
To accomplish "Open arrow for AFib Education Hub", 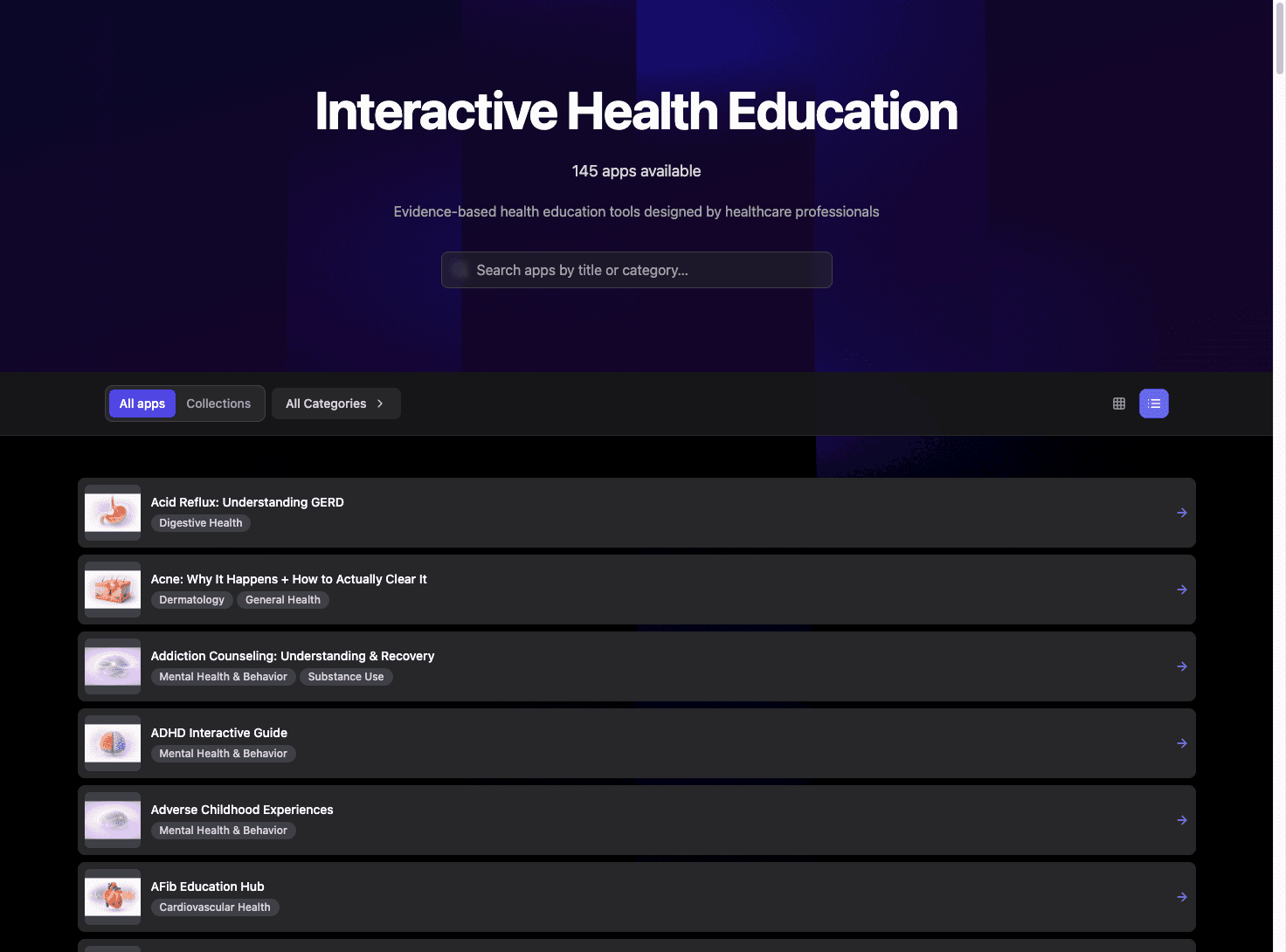I will point(1181,897).
